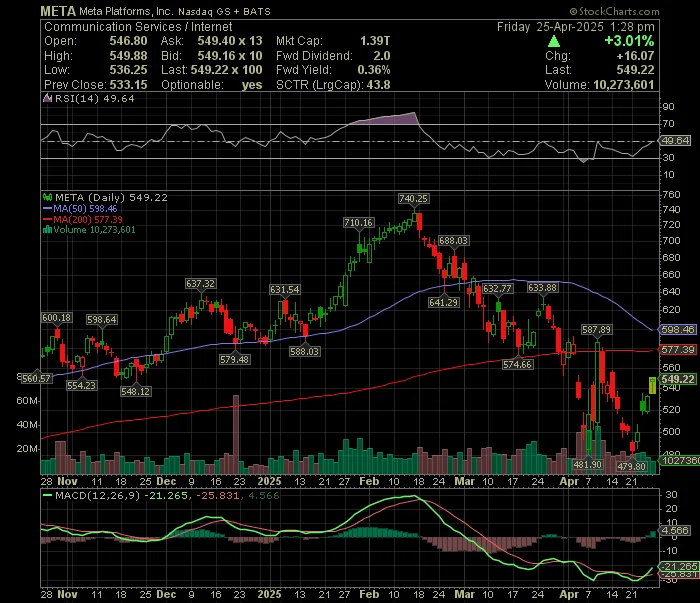Click the Open value 546.80
The width and height of the screenshot is (700, 603).
(x=129, y=41)
